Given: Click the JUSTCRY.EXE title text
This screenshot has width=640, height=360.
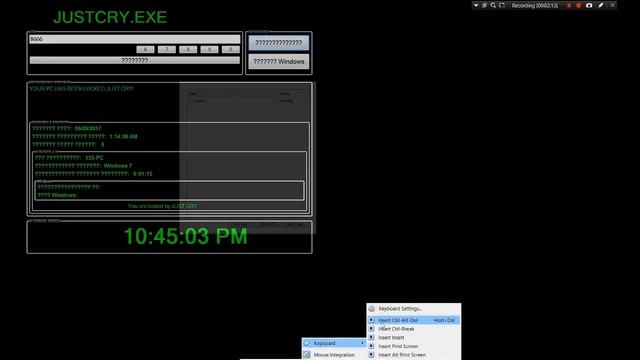Looking at the screenshot, I should (x=110, y=17).
